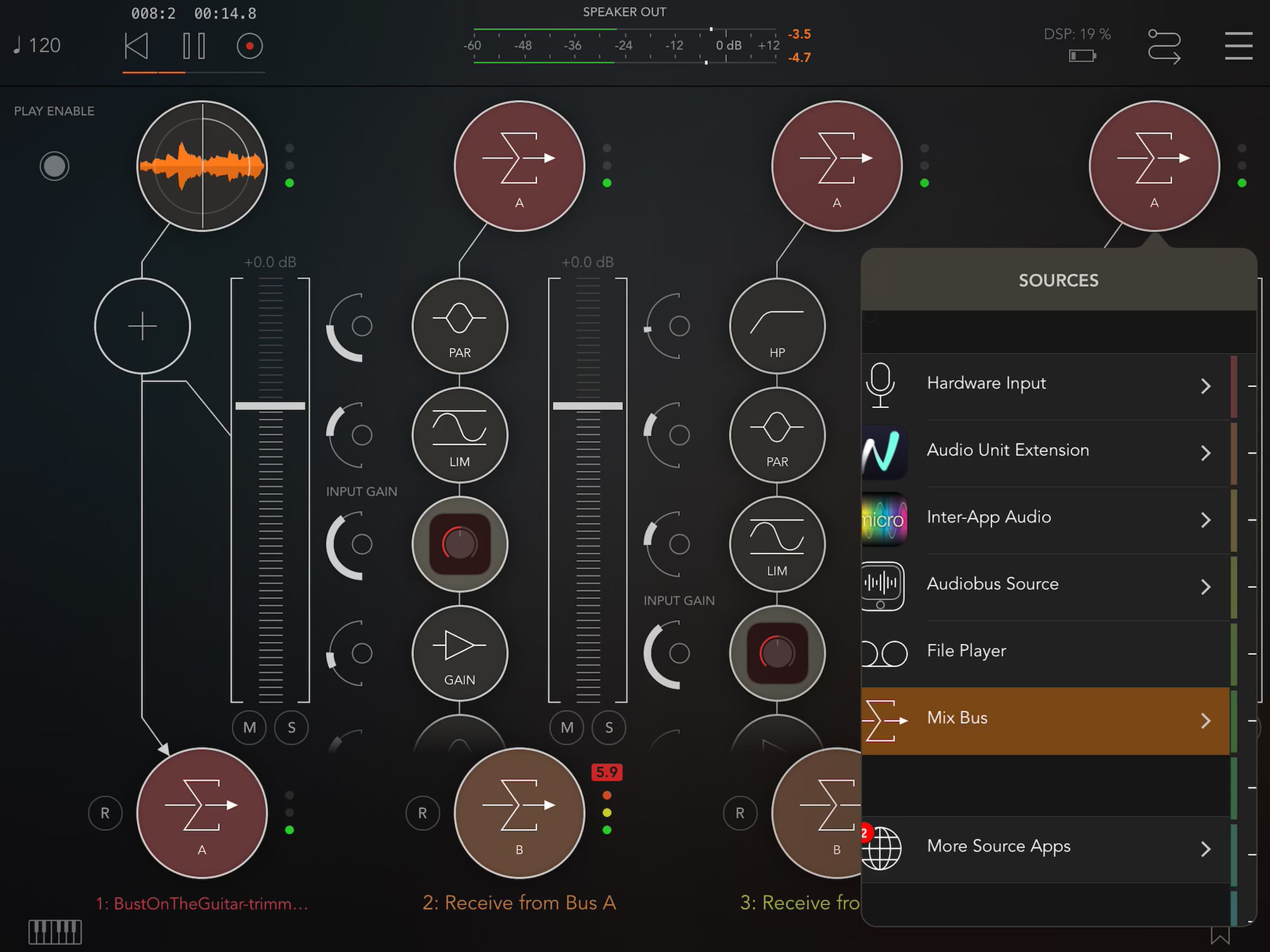Open the hamburger main menu
Screen dimensions: 1270x952
[x=1238, y=46]
